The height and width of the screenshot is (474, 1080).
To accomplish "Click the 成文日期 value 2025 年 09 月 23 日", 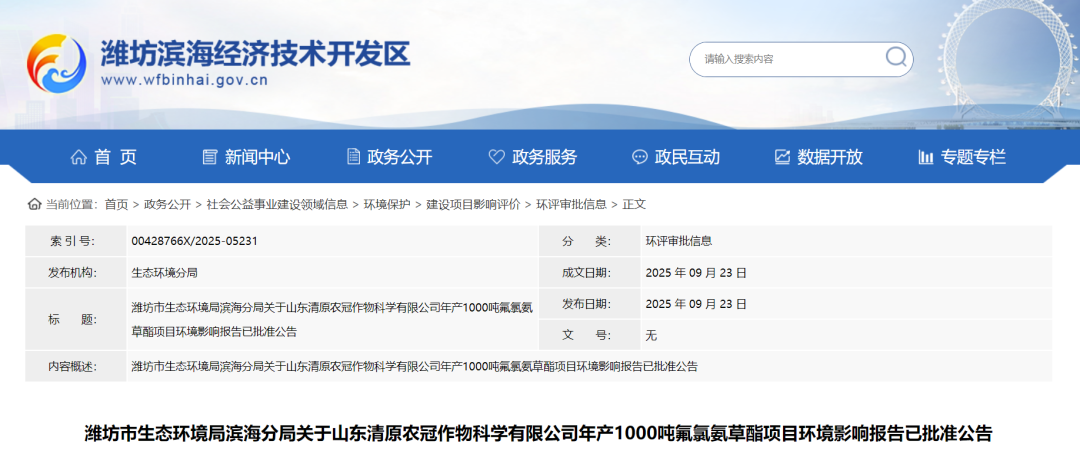I will tap(696, 273).
